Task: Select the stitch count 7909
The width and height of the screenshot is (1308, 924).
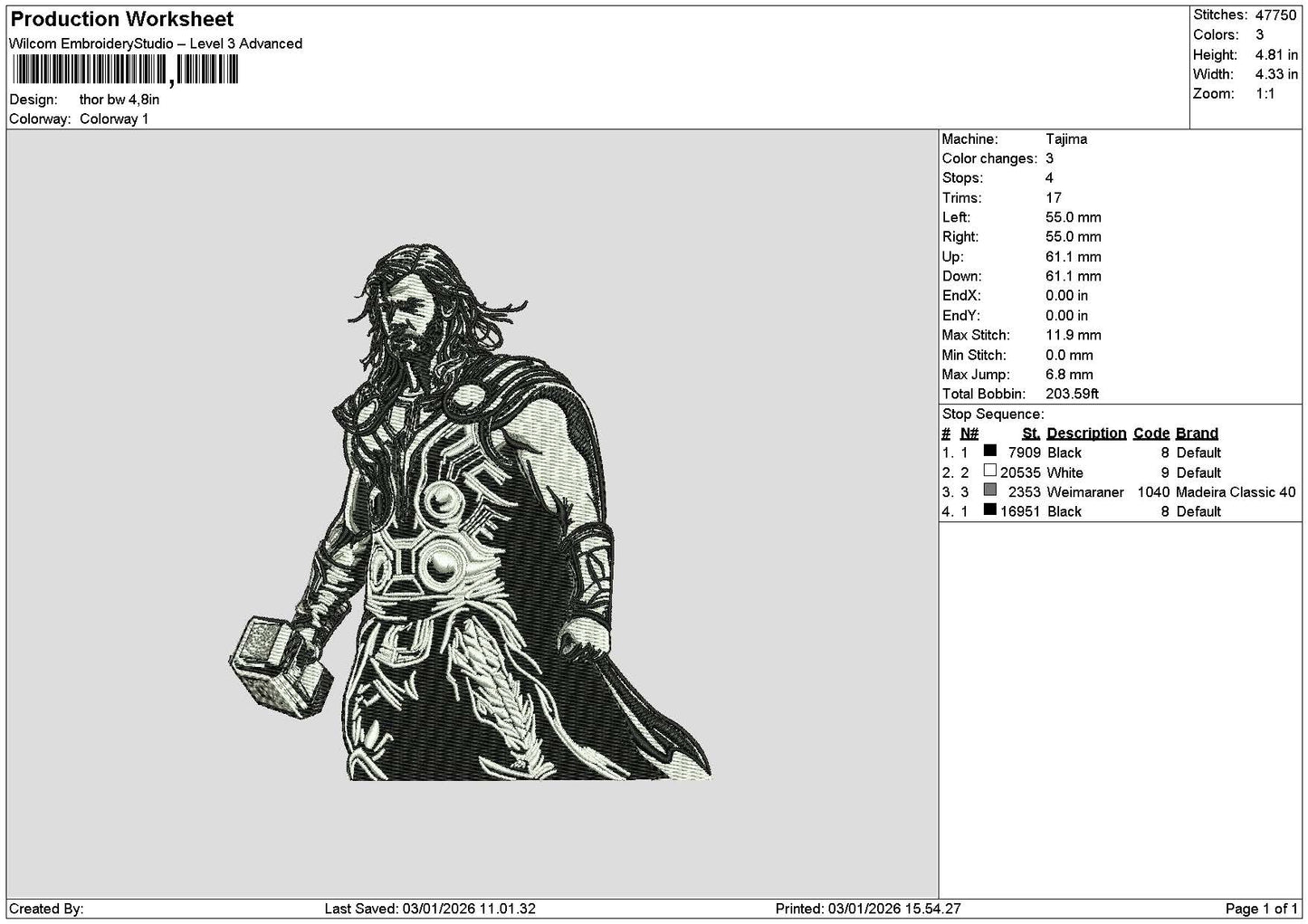Action: 1025,452
